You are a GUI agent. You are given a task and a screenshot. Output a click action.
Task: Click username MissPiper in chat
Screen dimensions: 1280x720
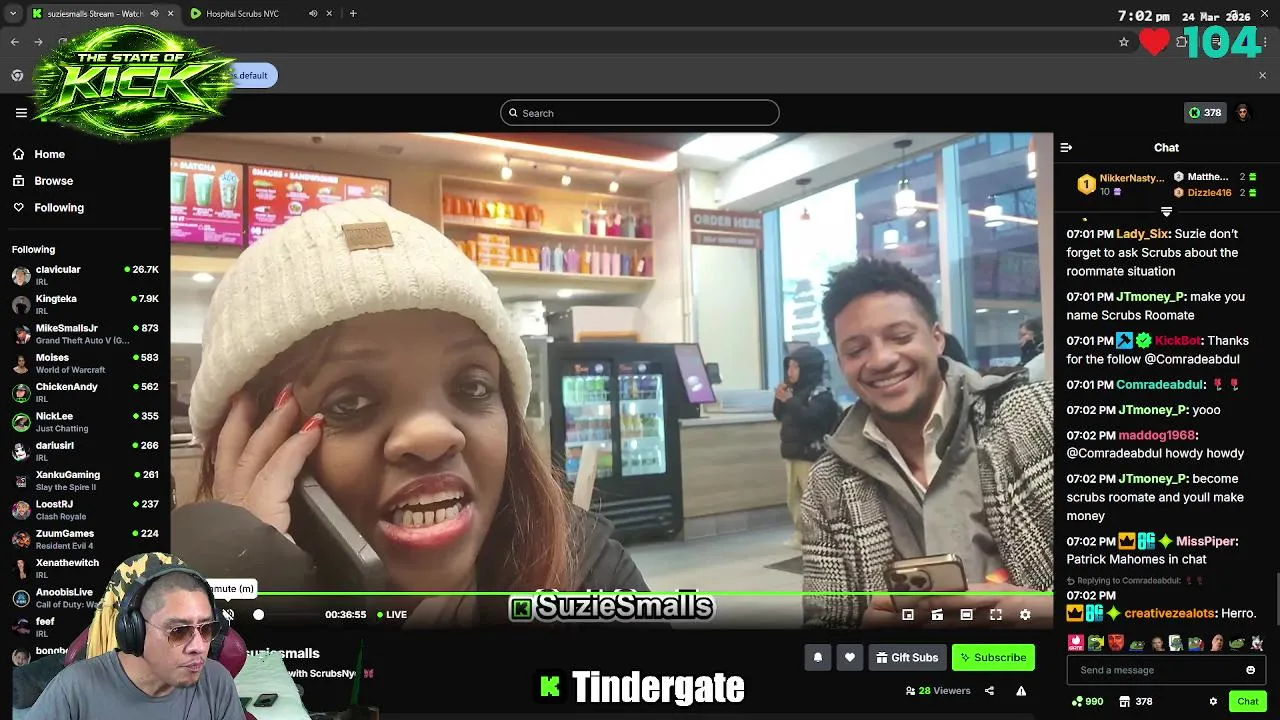click(x=1205, y=541)
